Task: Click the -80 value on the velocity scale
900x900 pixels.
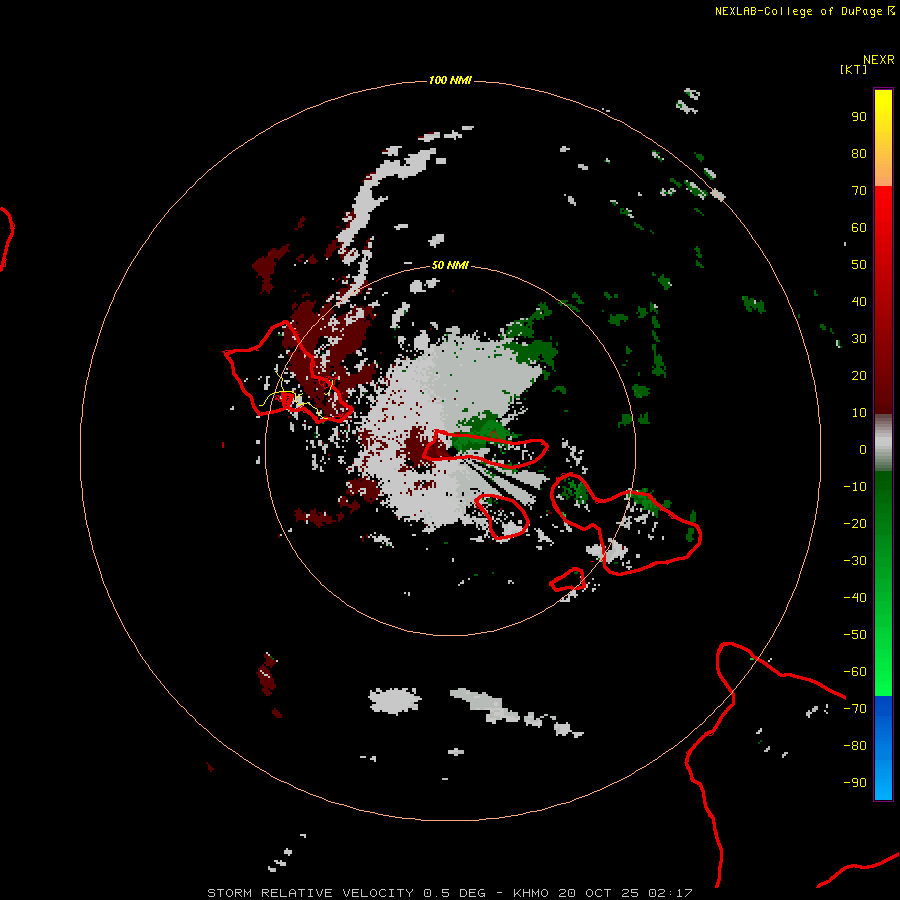Action: pyautogui.click(x=855, y=746)
